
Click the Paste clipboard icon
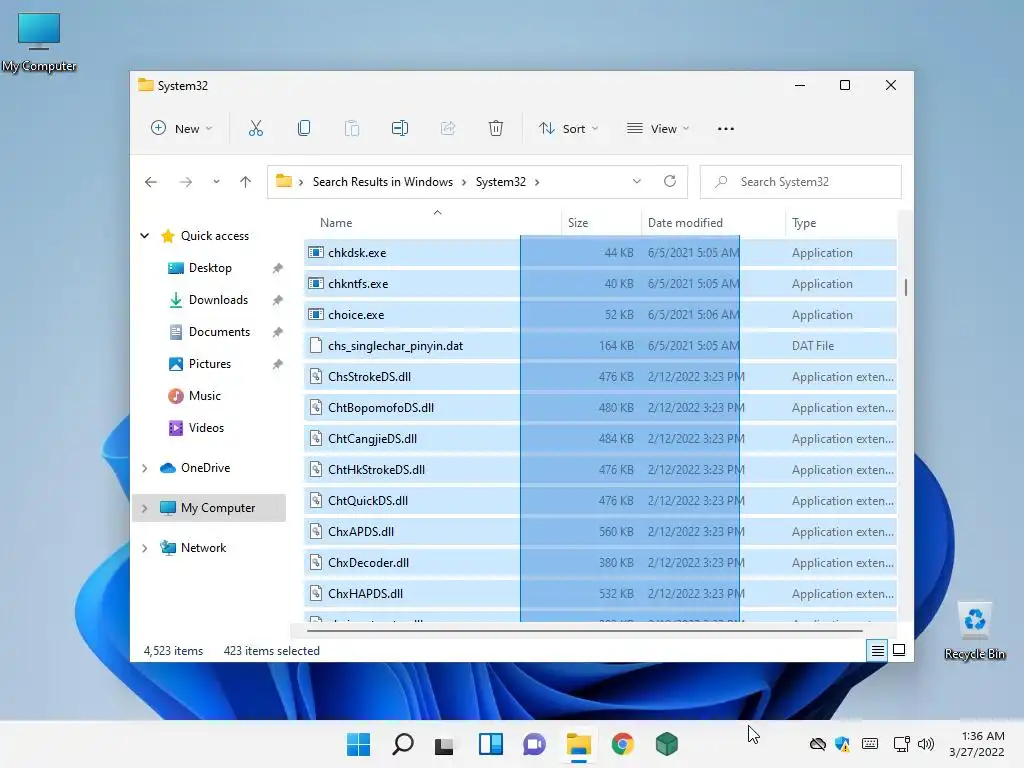(x=352, y=129)
